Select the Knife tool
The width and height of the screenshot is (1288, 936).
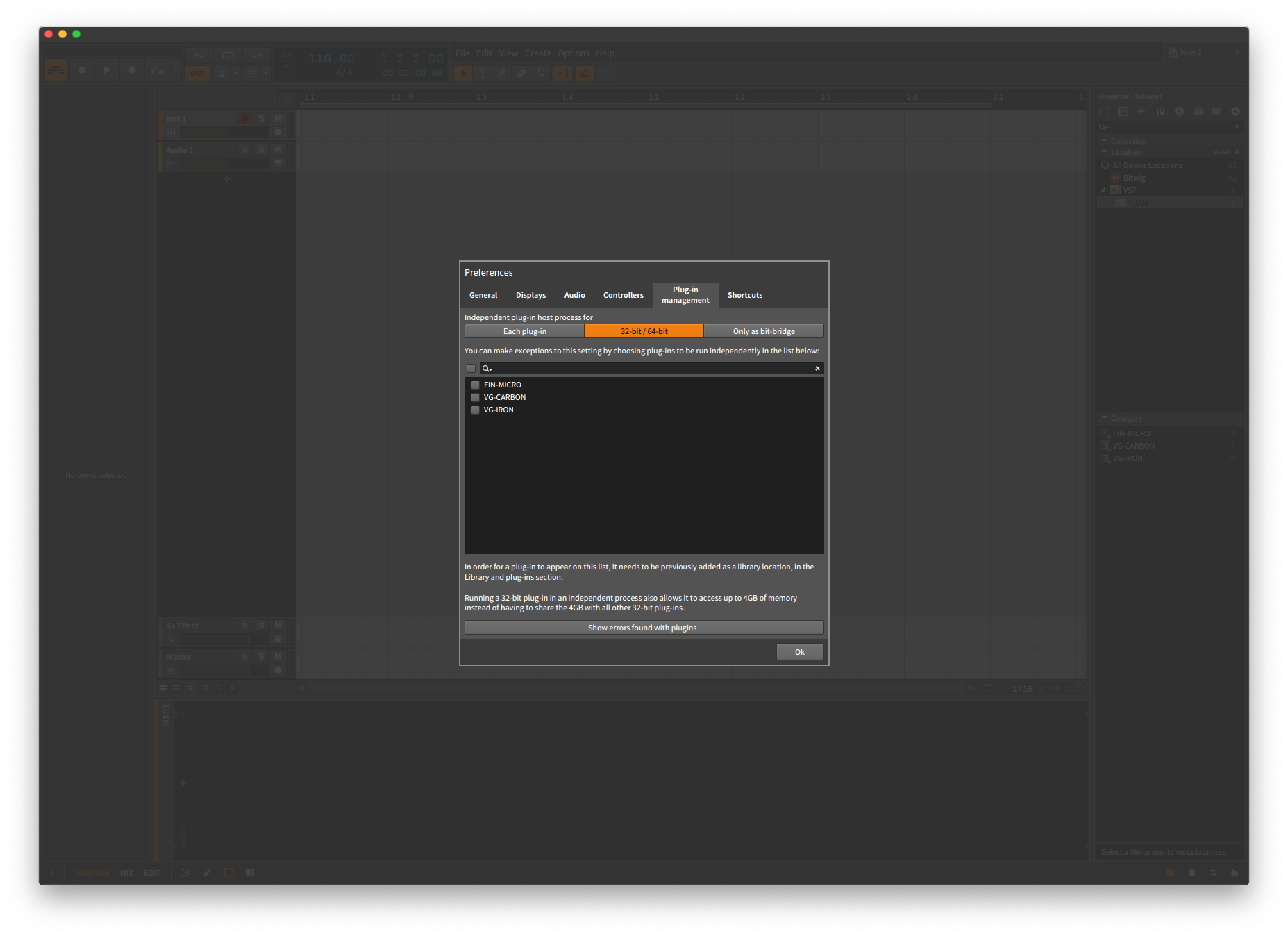point(541,73)
